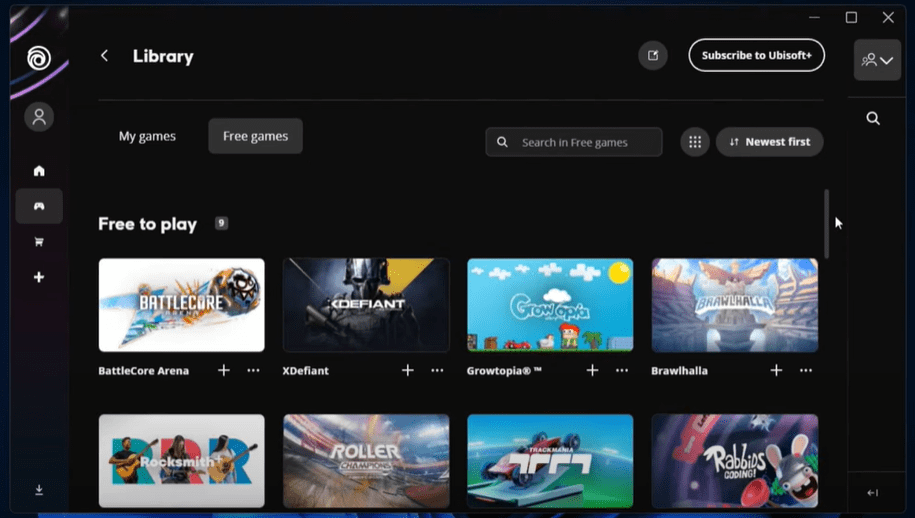This screenshot has width=915, height=518.
Task: Click the external link icon near Subscribe
Action: [653, 56]
